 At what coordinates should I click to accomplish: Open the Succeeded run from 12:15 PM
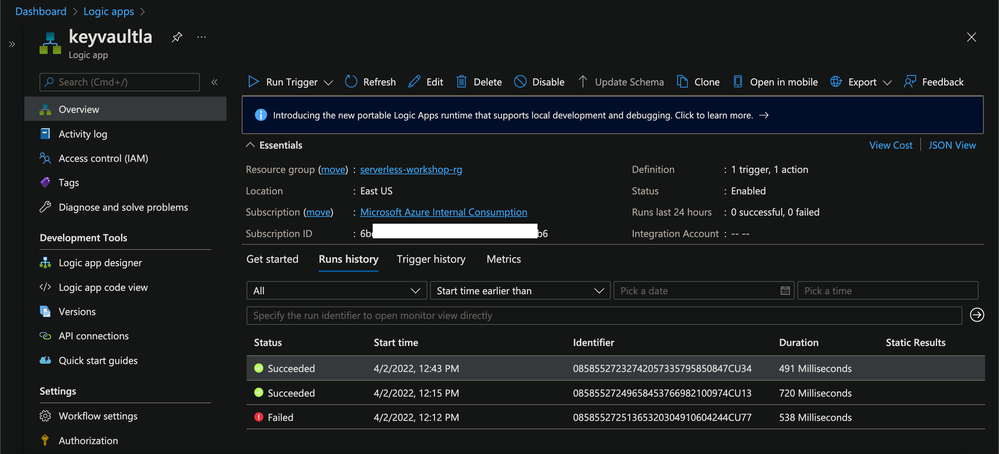[615, 393]
